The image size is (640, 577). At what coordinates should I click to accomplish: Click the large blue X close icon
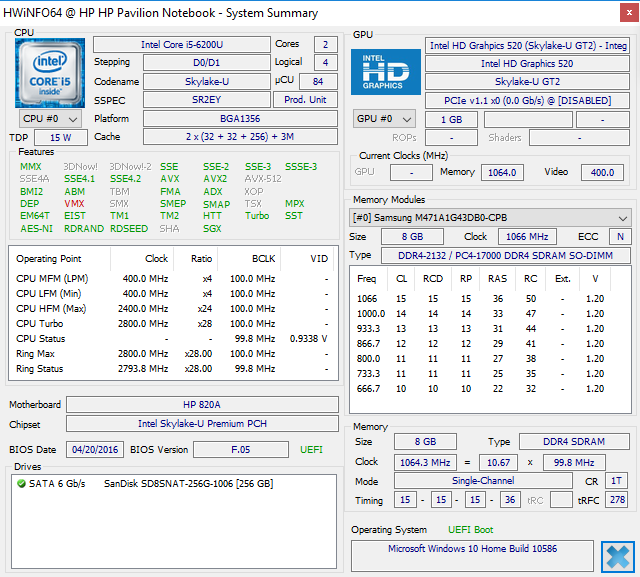pyautogui.click(x=618, y=557)
